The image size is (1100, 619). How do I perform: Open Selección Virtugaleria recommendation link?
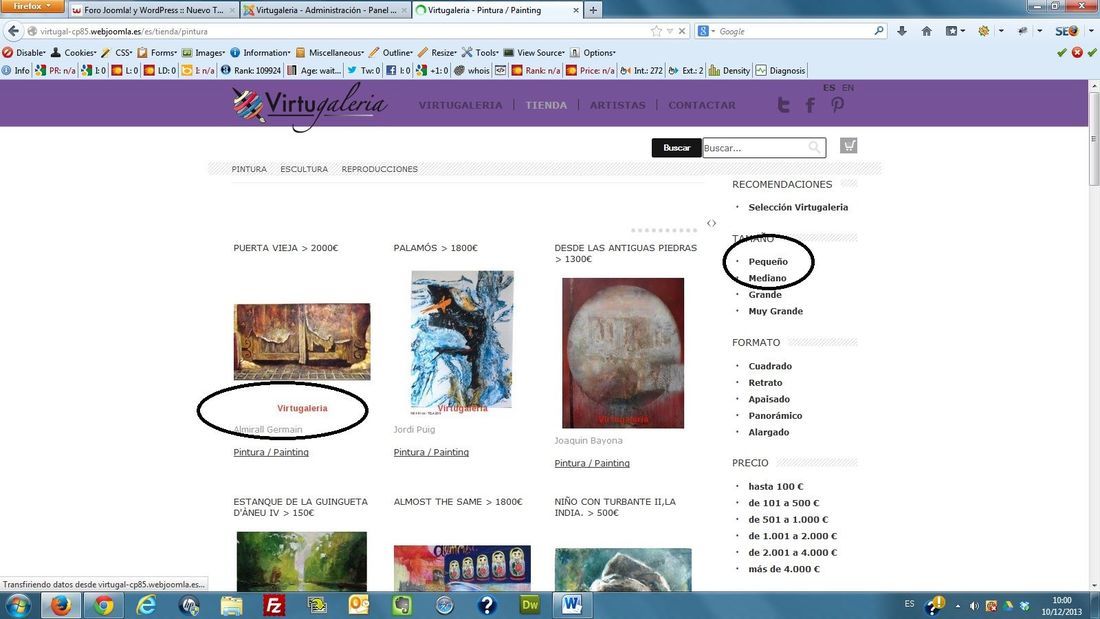click(x=798, y=207)
